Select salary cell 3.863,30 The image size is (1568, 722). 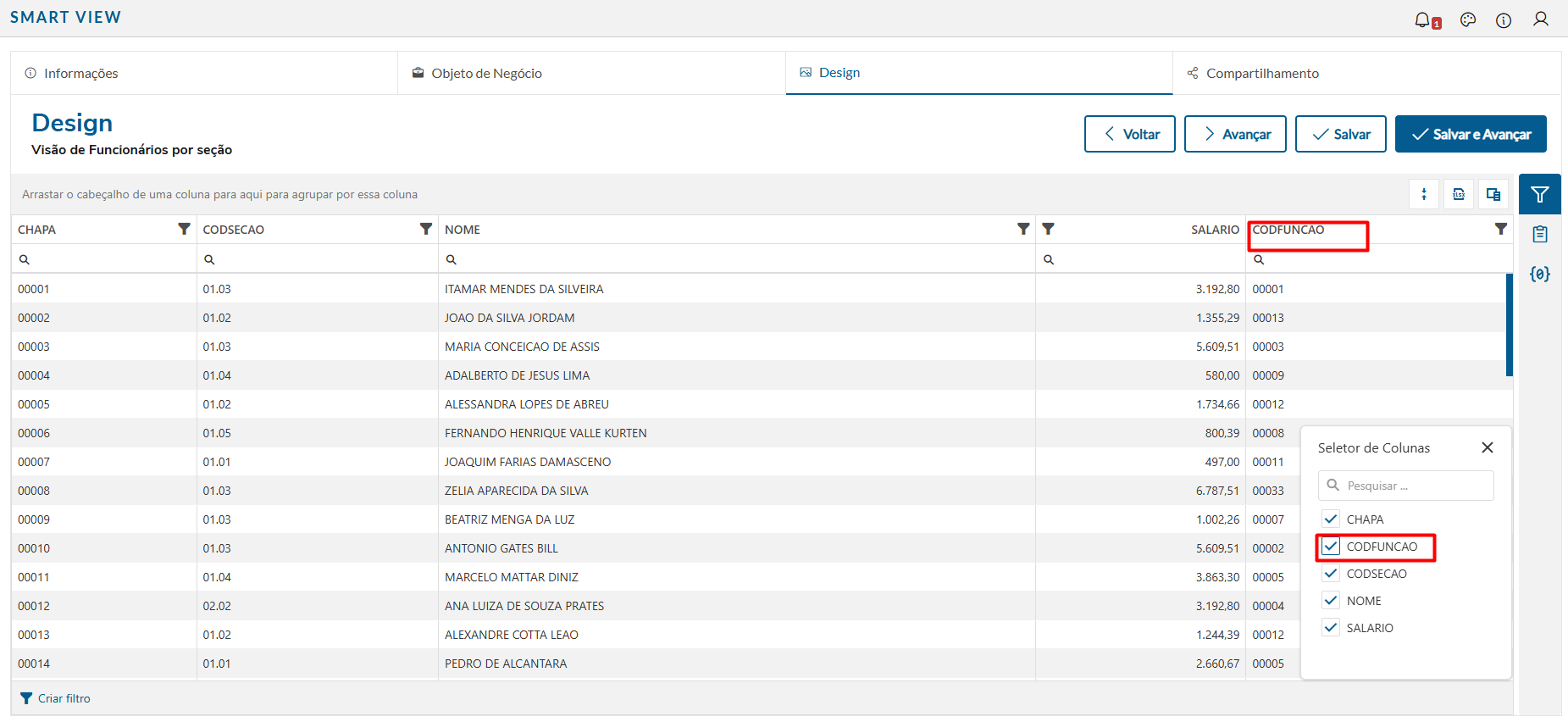coord(1140,577)
